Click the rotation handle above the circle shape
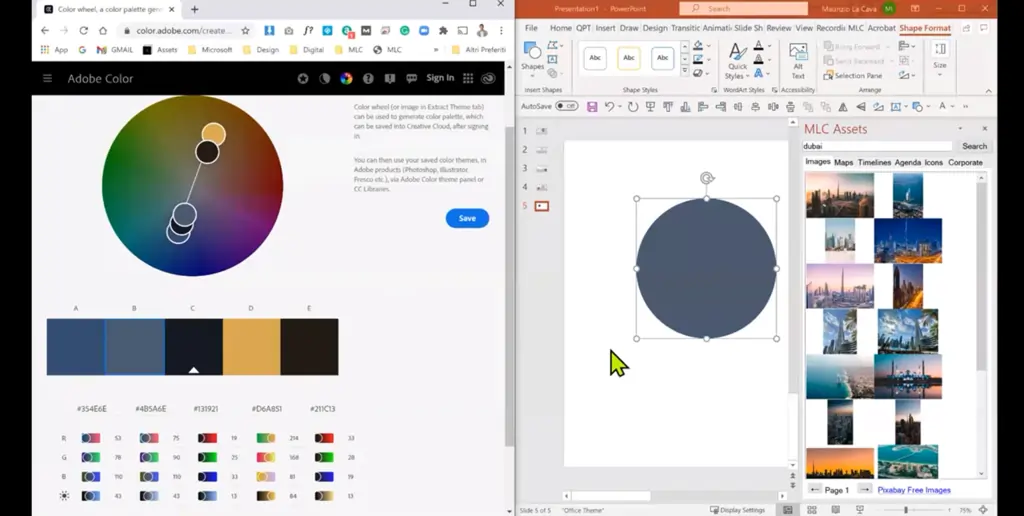The image size is (1024, 516). pyautogui.click(x=707, y=178)
